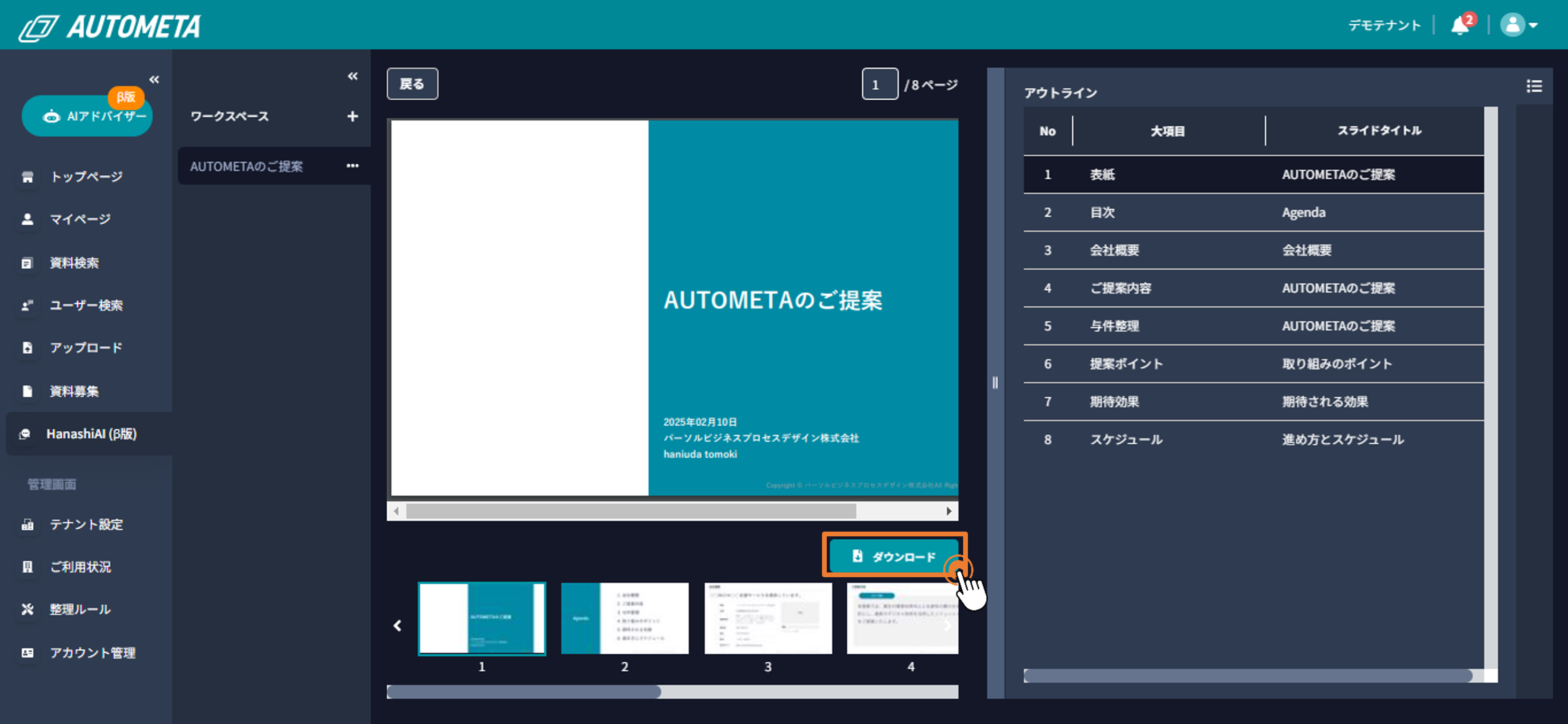Click the ダウンロード button
The width and height of the screenshot is (1568, 724).
pyautogui.click(x=894, y=555)
